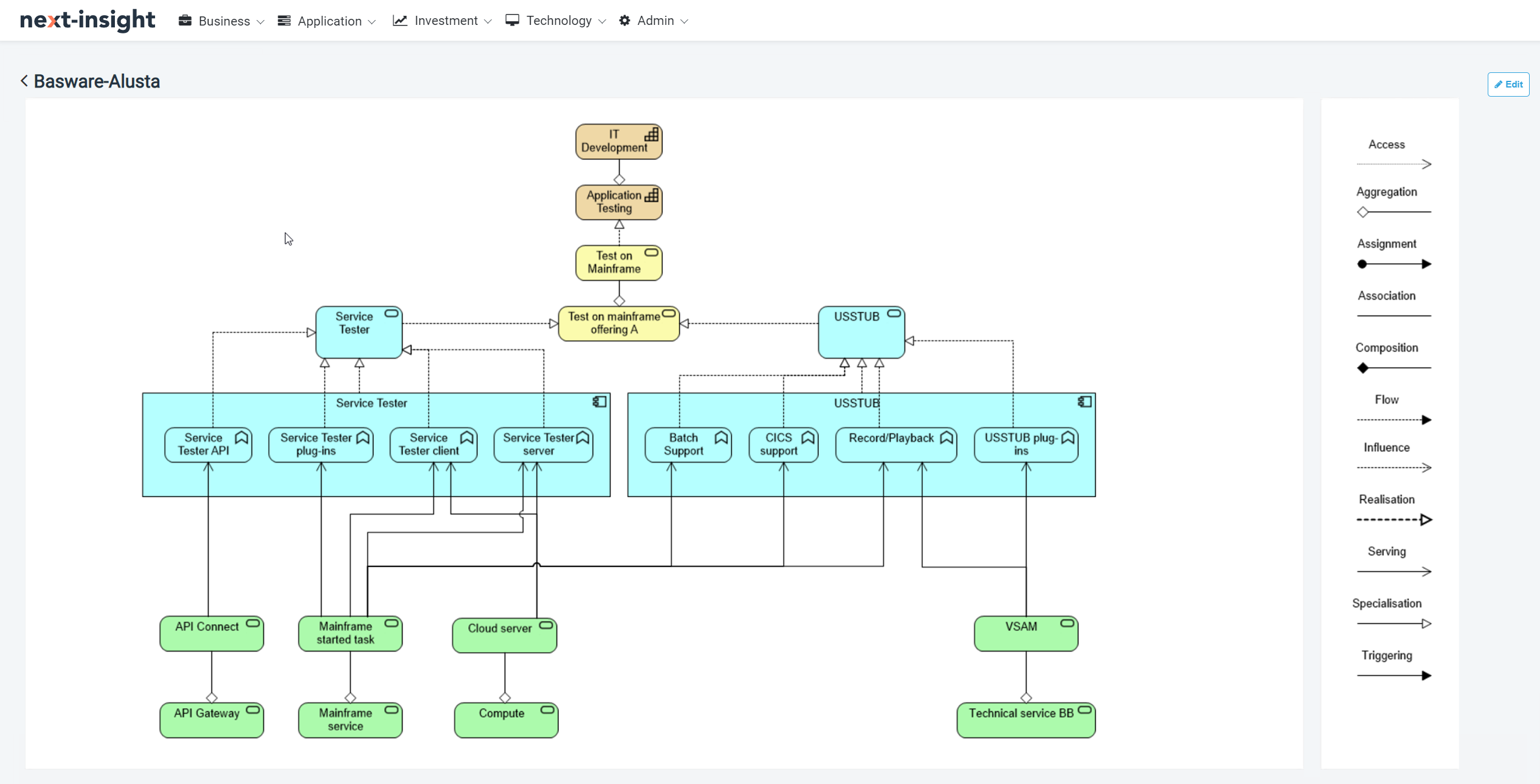
Task: Select the Service Tester API function
Action: pos(208,445)
